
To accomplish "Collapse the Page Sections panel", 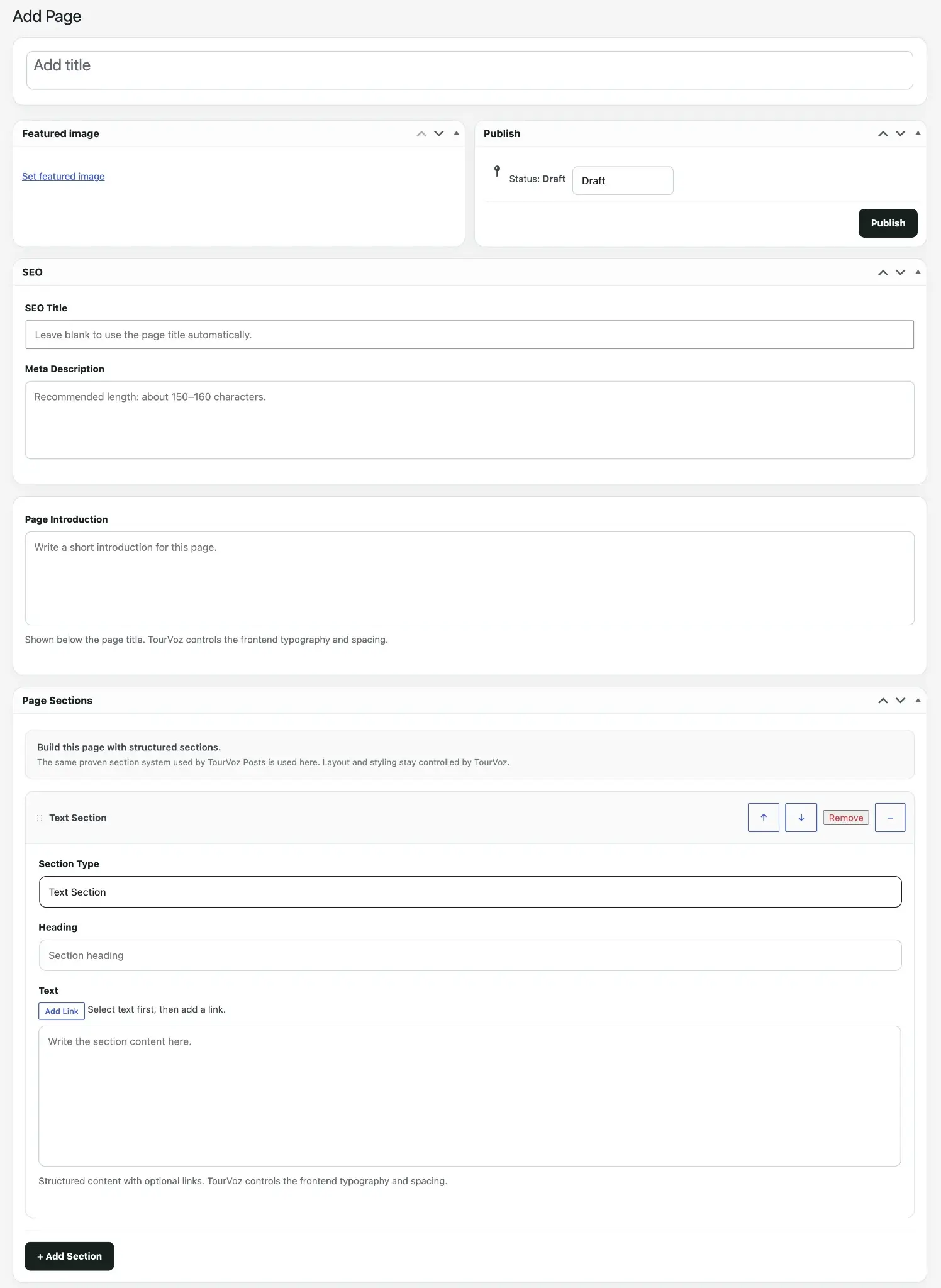I will pos(918,701).
